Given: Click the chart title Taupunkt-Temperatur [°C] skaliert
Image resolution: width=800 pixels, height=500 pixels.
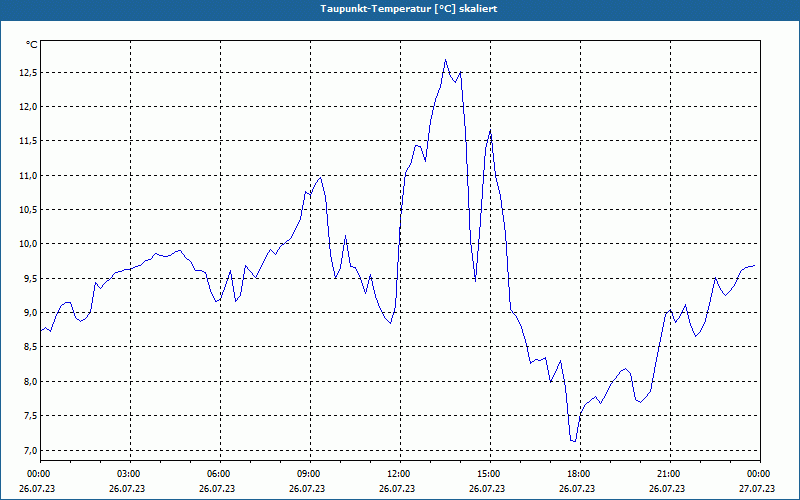Looking at the screenshot, I should coord(409,9).
